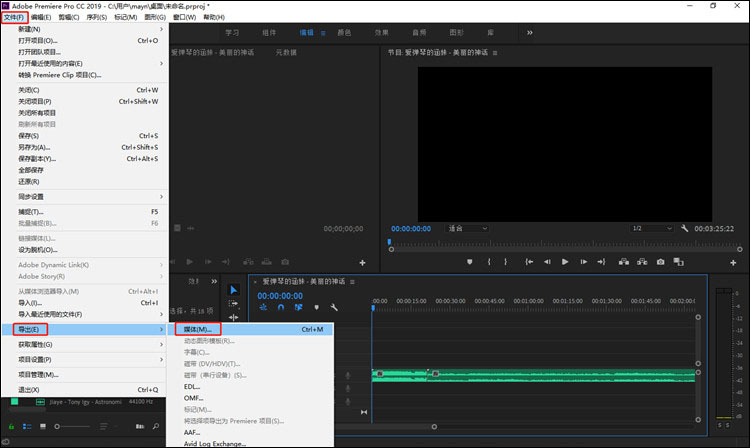Screen dimensions: 750x448
Task: Toggle linked selection in timeline
Action: click(x=298, y=307)
